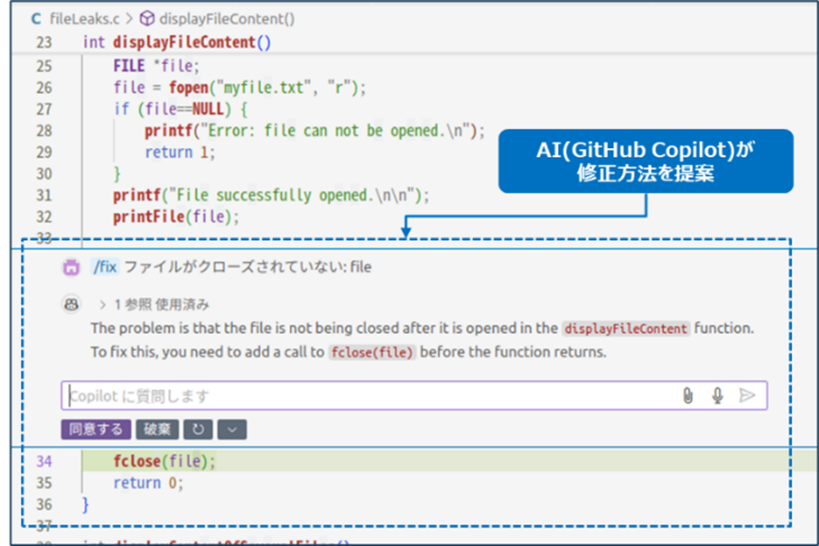Click the /fix command text
The image size is (819, 546).
pyautogui.click(x=105, y=267)
